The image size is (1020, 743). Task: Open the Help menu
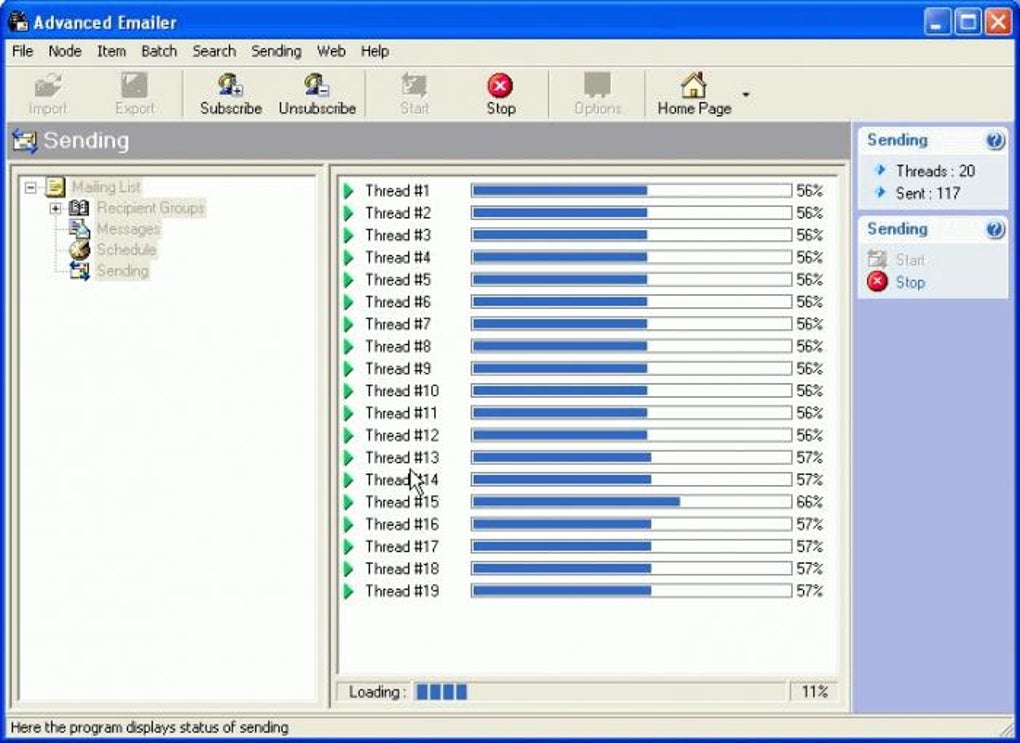[375, 51]
